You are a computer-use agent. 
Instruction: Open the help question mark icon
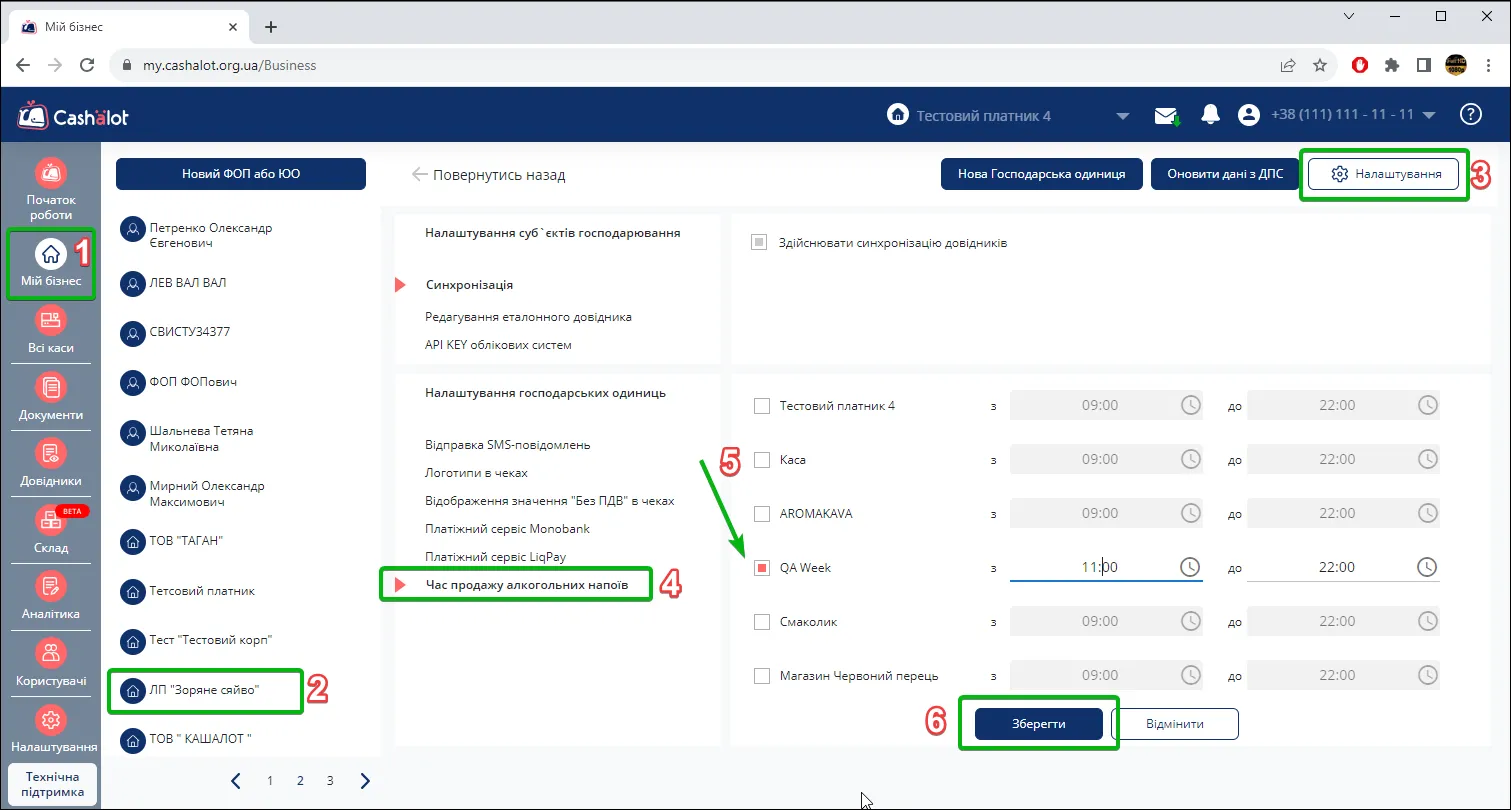click(1470, 114)
